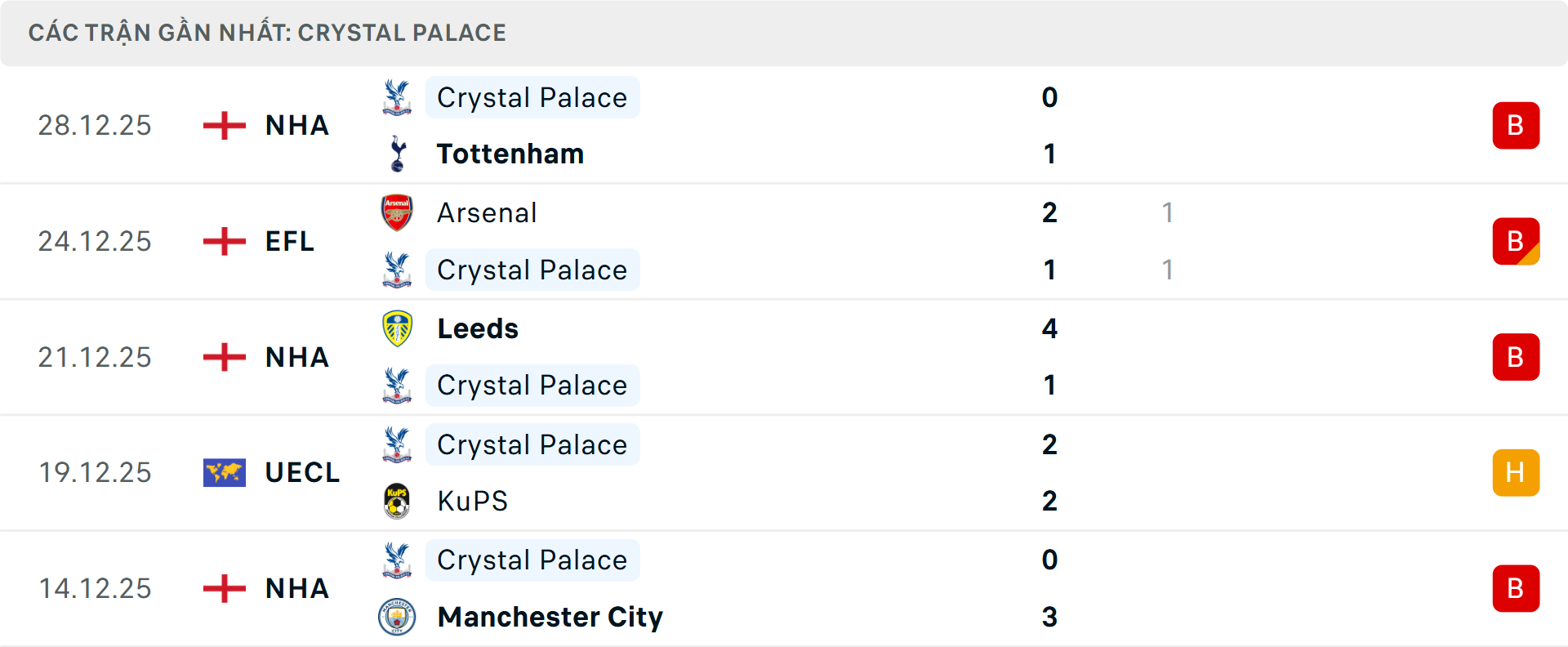The width and height of the screenshot is (1568, 647).
Task: Click the Arsenal club crest icon
Action: 398,212
